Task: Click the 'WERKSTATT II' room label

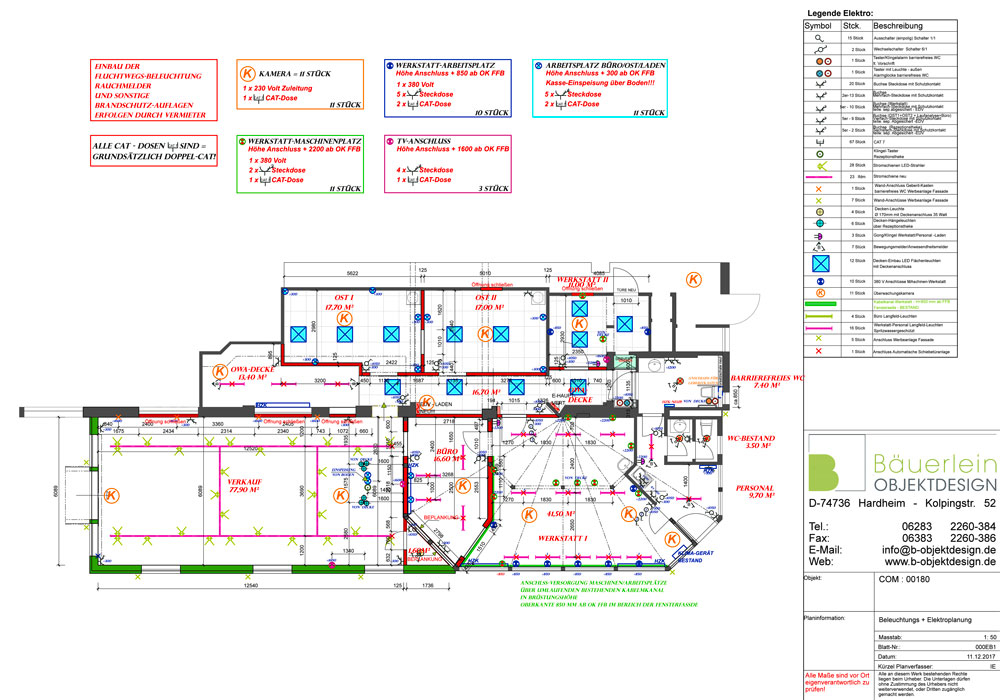Action: (x=582, y=280)
